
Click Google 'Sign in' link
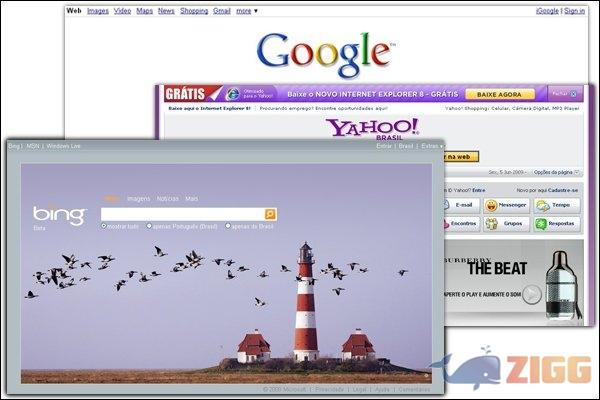574,11
